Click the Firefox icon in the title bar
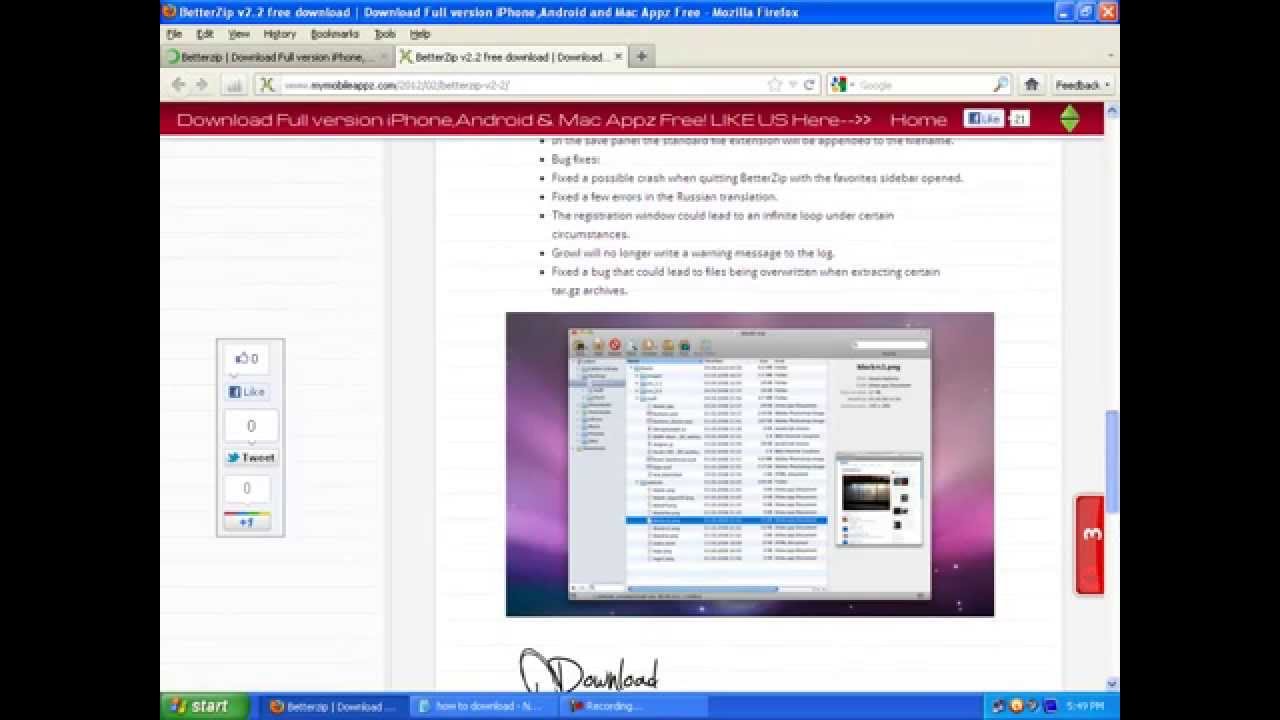The width and height of the screenshot is (1280, 720). [x=169, y=12]
